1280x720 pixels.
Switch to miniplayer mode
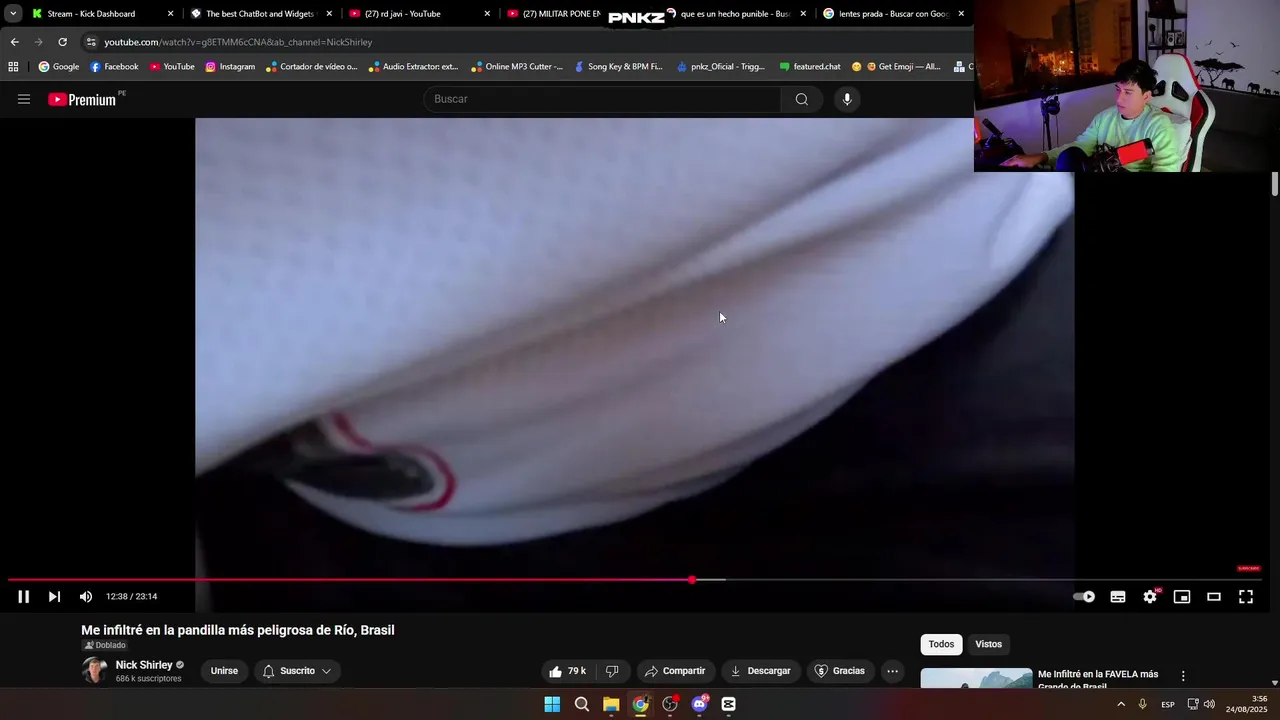1182,597
